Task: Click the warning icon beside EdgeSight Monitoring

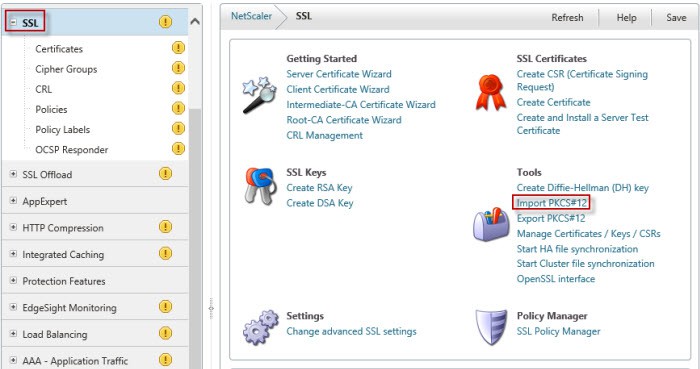Action: [165, 307]
